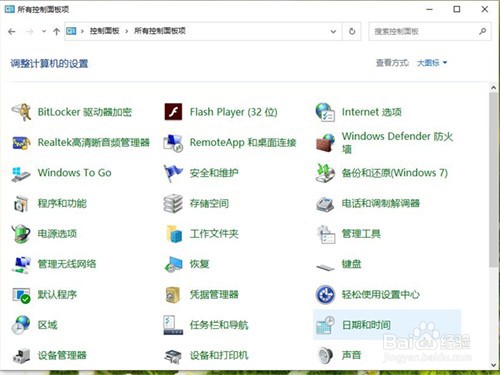This screenshot has width=500, height=375.
Task: Open the Windows To Go icon
Action: (21, 174)
